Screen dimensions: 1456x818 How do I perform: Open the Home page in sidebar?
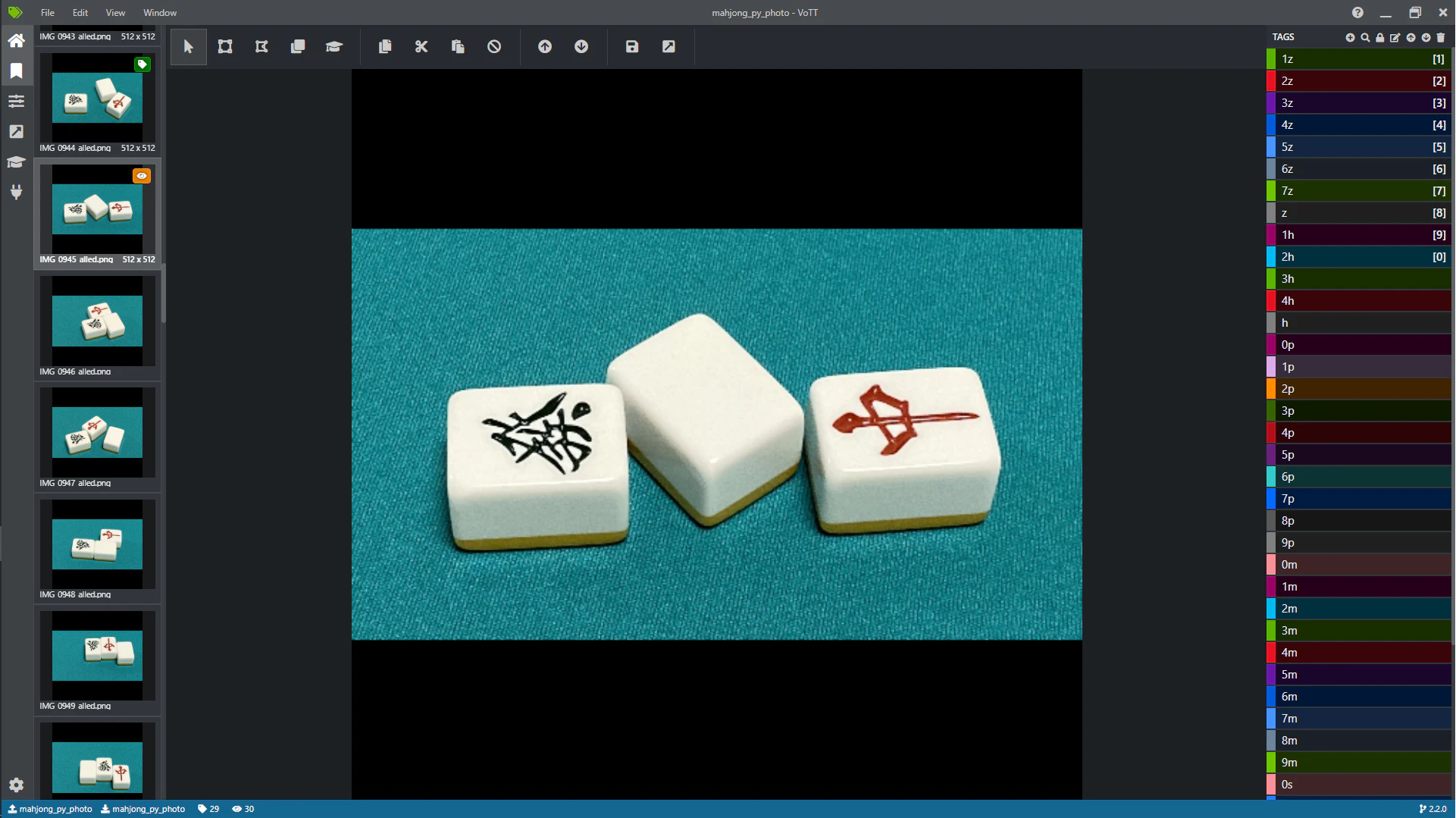16,41
